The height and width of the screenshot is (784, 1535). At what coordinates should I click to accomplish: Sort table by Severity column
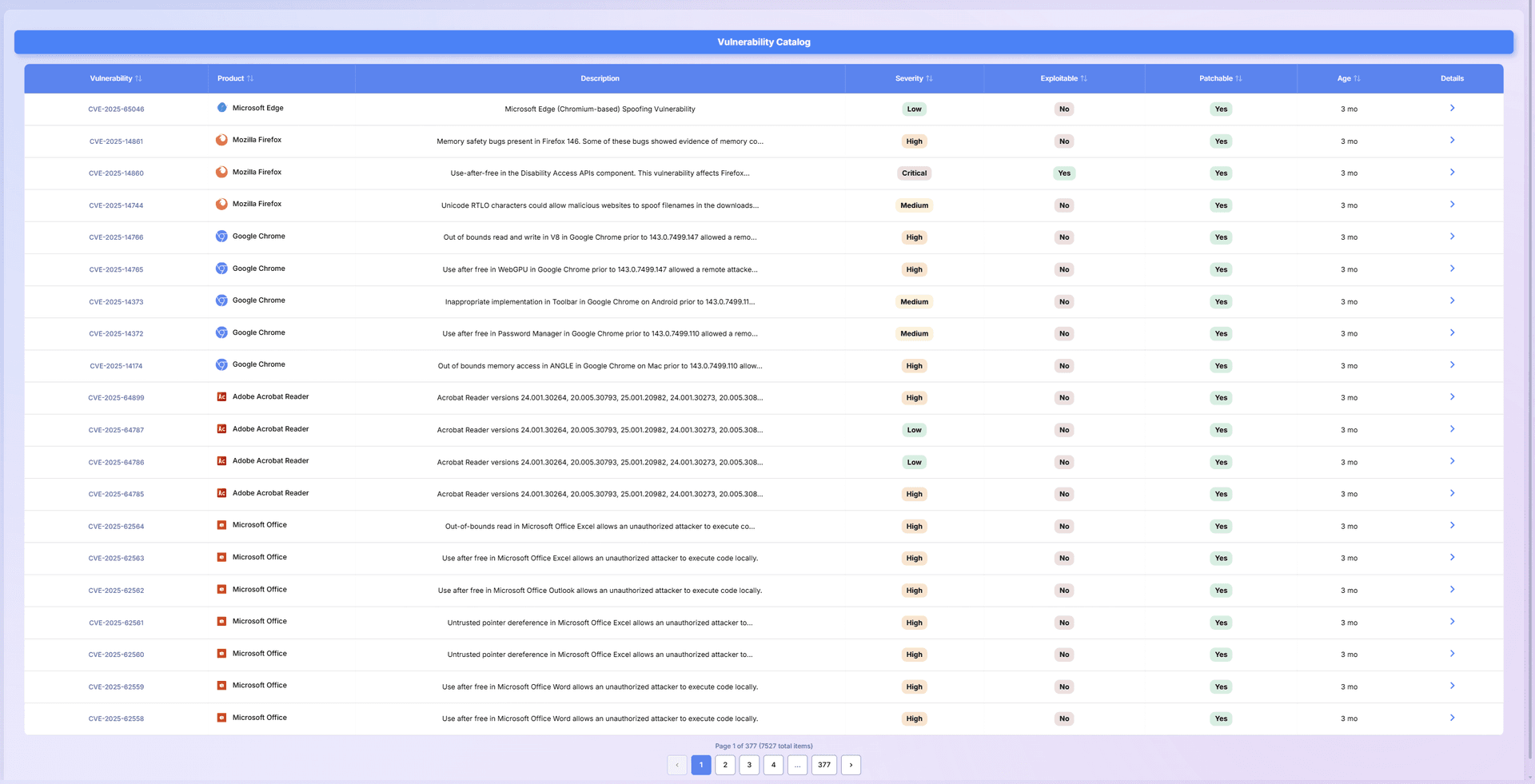coord(914,78)
